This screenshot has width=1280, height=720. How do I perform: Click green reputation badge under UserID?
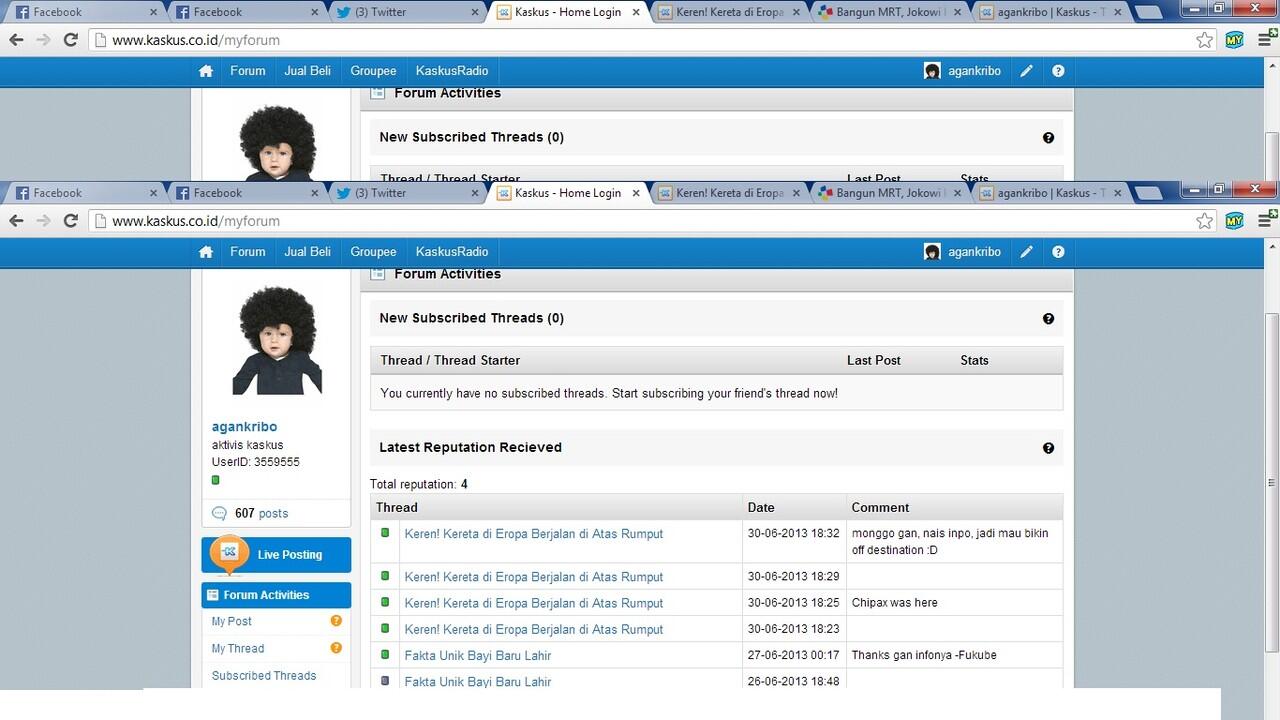[x=216, y=480]
